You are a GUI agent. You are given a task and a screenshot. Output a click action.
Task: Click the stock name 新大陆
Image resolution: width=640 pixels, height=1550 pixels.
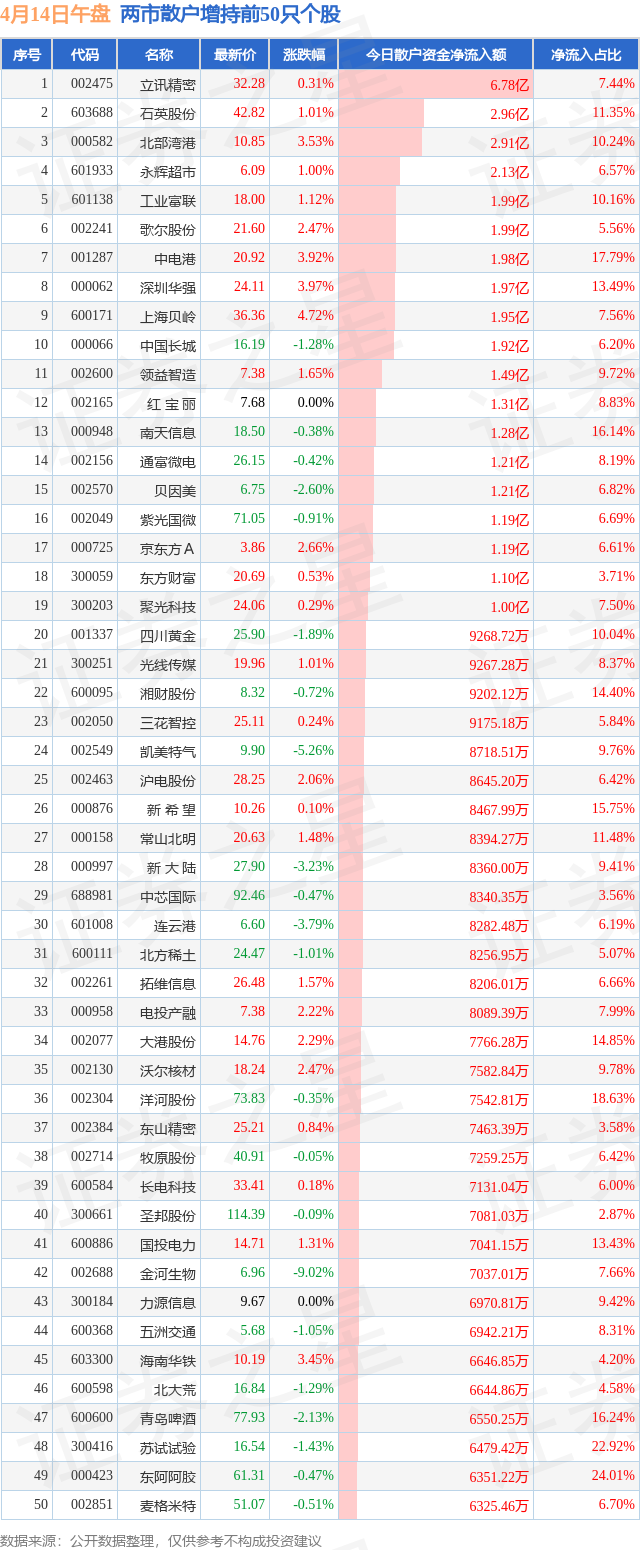tap(172, 868)
